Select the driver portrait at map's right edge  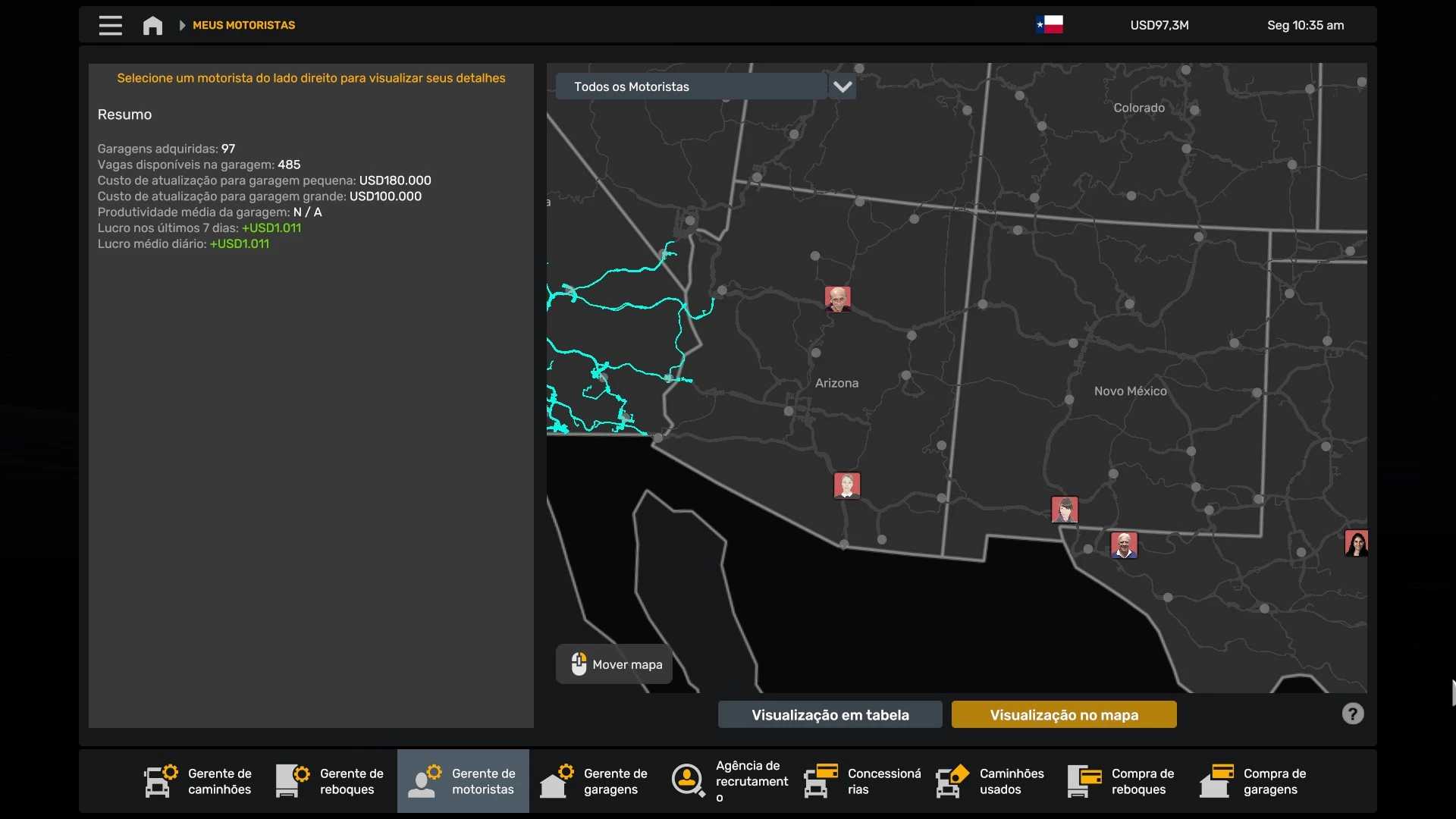click(x=1355, y=543)
